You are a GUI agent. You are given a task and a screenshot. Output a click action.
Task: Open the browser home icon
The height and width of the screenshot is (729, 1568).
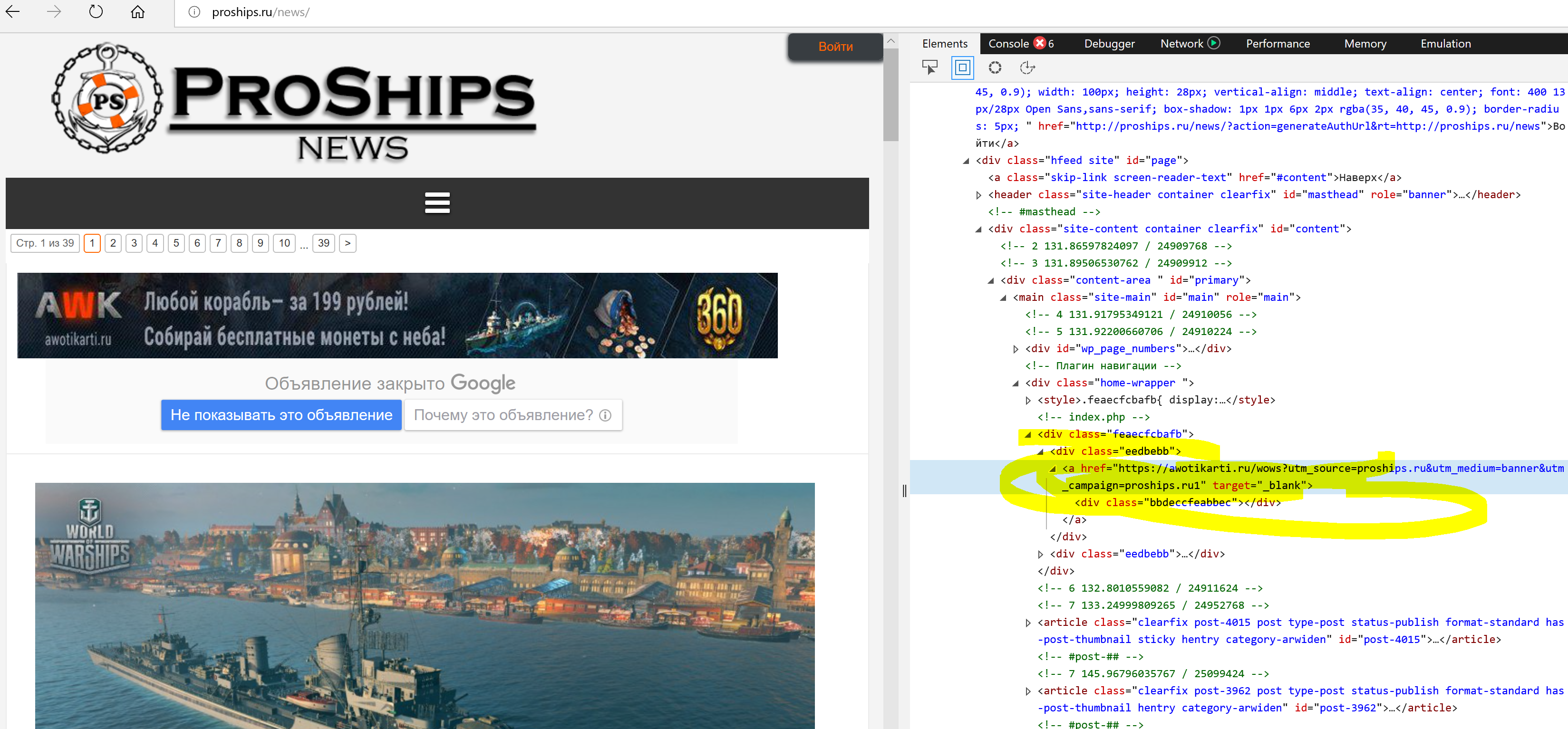pos(137,11)
